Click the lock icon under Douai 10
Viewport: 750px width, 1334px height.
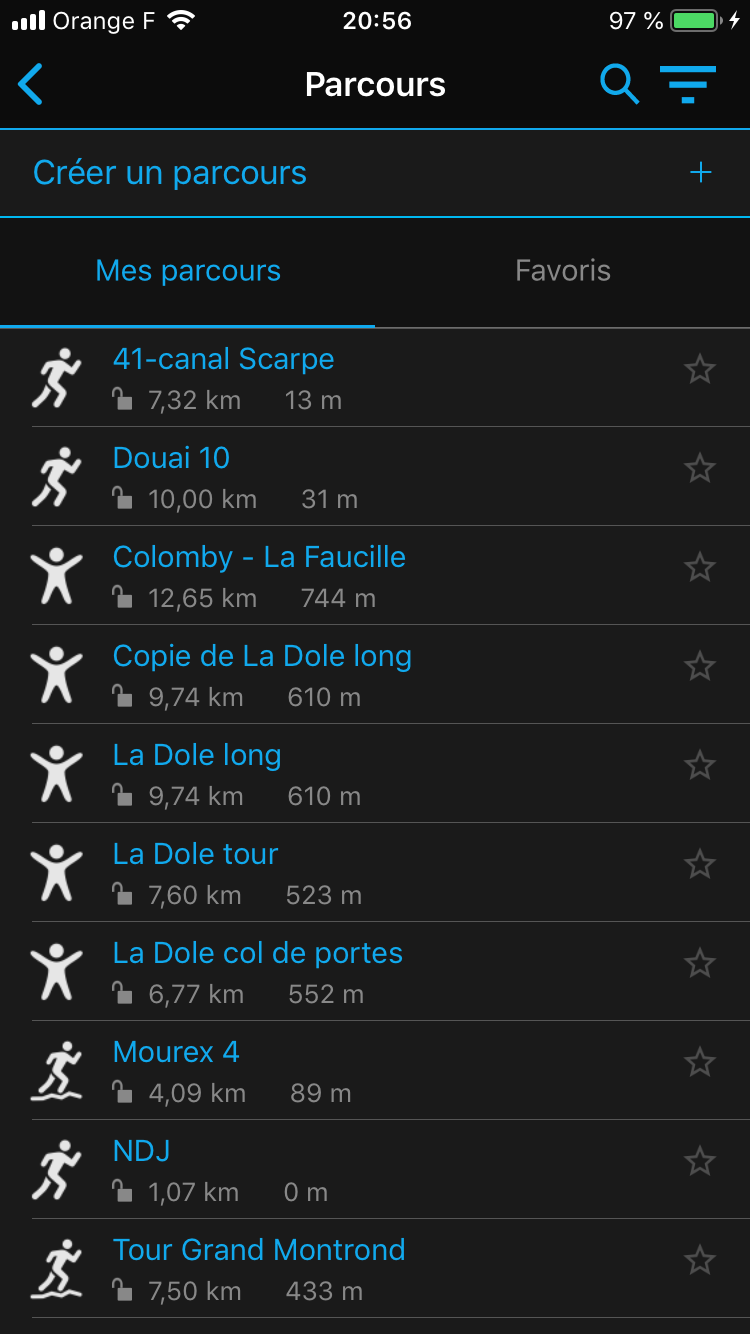click(122, 499)
